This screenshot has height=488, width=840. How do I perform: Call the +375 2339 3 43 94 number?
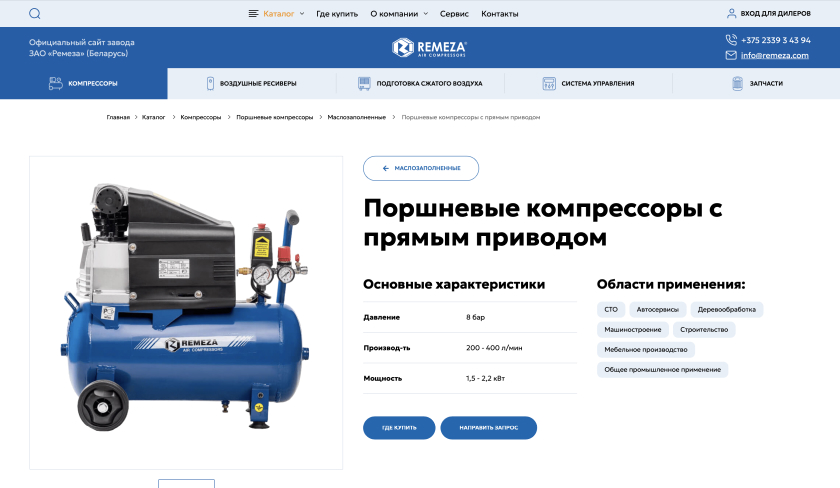776,40
